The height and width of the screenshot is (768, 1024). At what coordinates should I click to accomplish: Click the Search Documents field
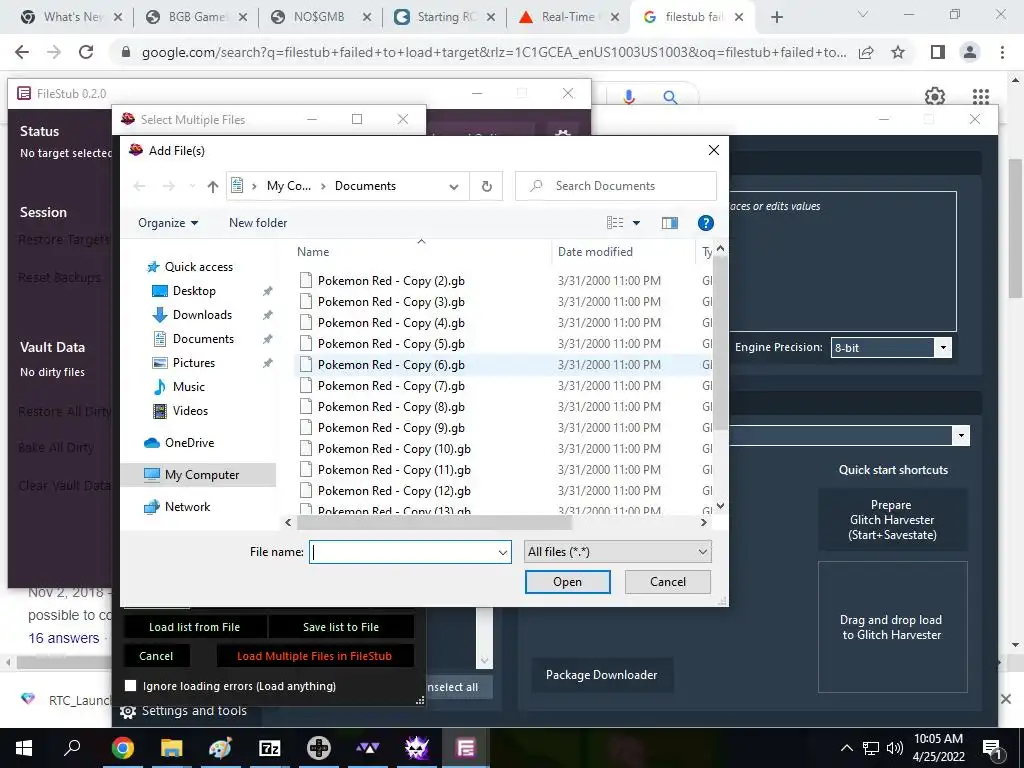616,186
